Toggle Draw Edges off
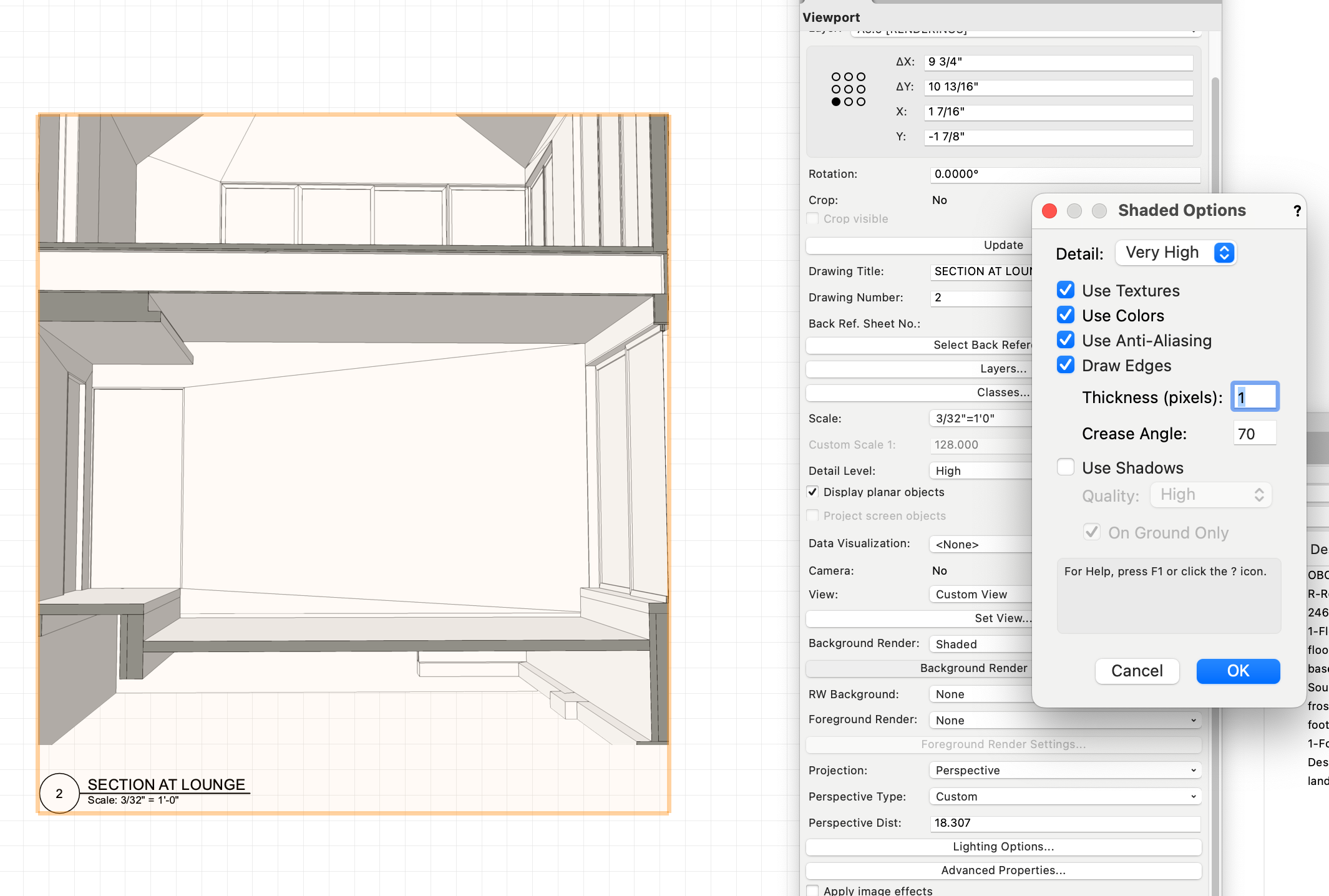Viewport: 1329px width, 896px height. click(1065, 364)
